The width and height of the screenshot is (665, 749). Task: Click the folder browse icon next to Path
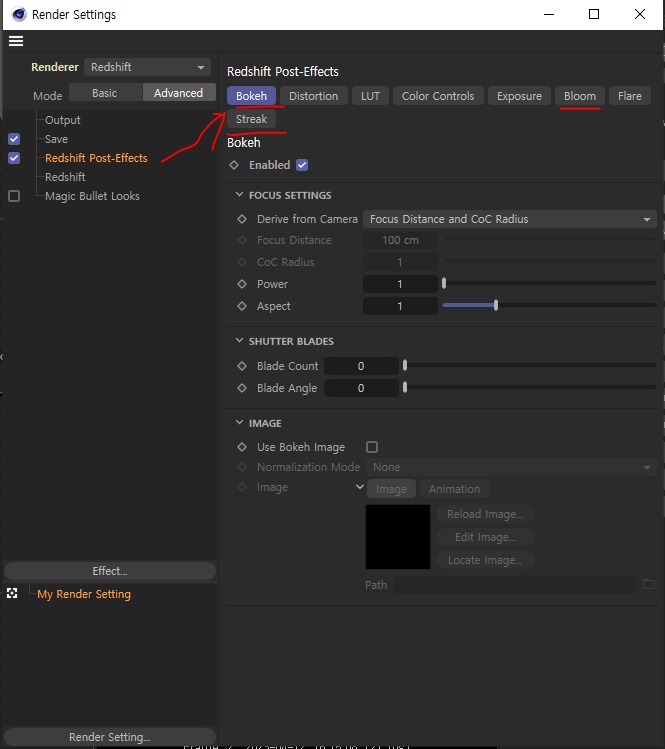[649, 584]
